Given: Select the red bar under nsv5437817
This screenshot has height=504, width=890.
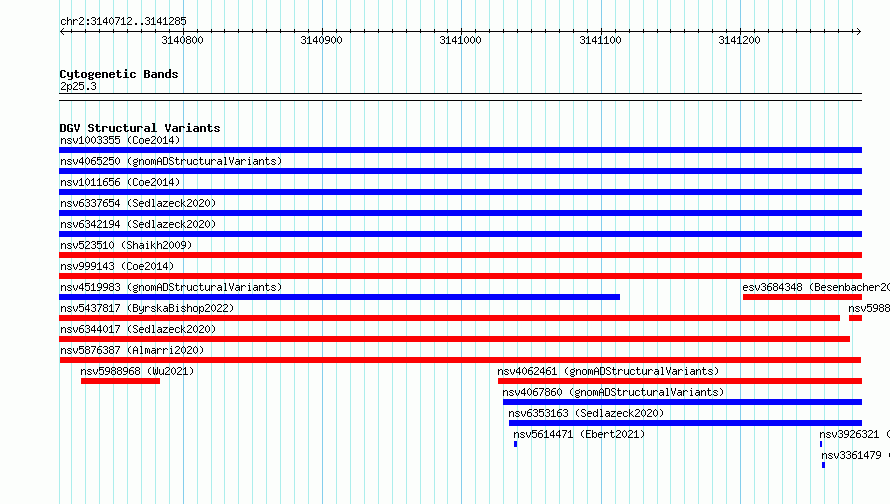Looking at the screenshot, I should point(450,318).
